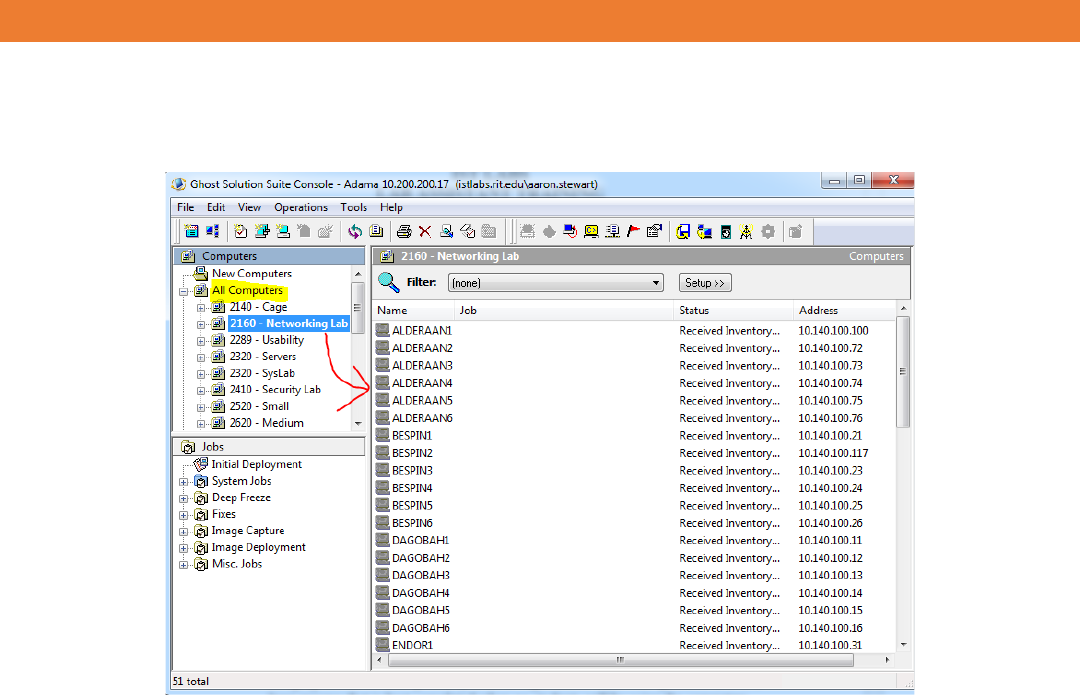Click the Setup >> button
The height and width of the screenshot is (695, 1080).
(705, 282)
